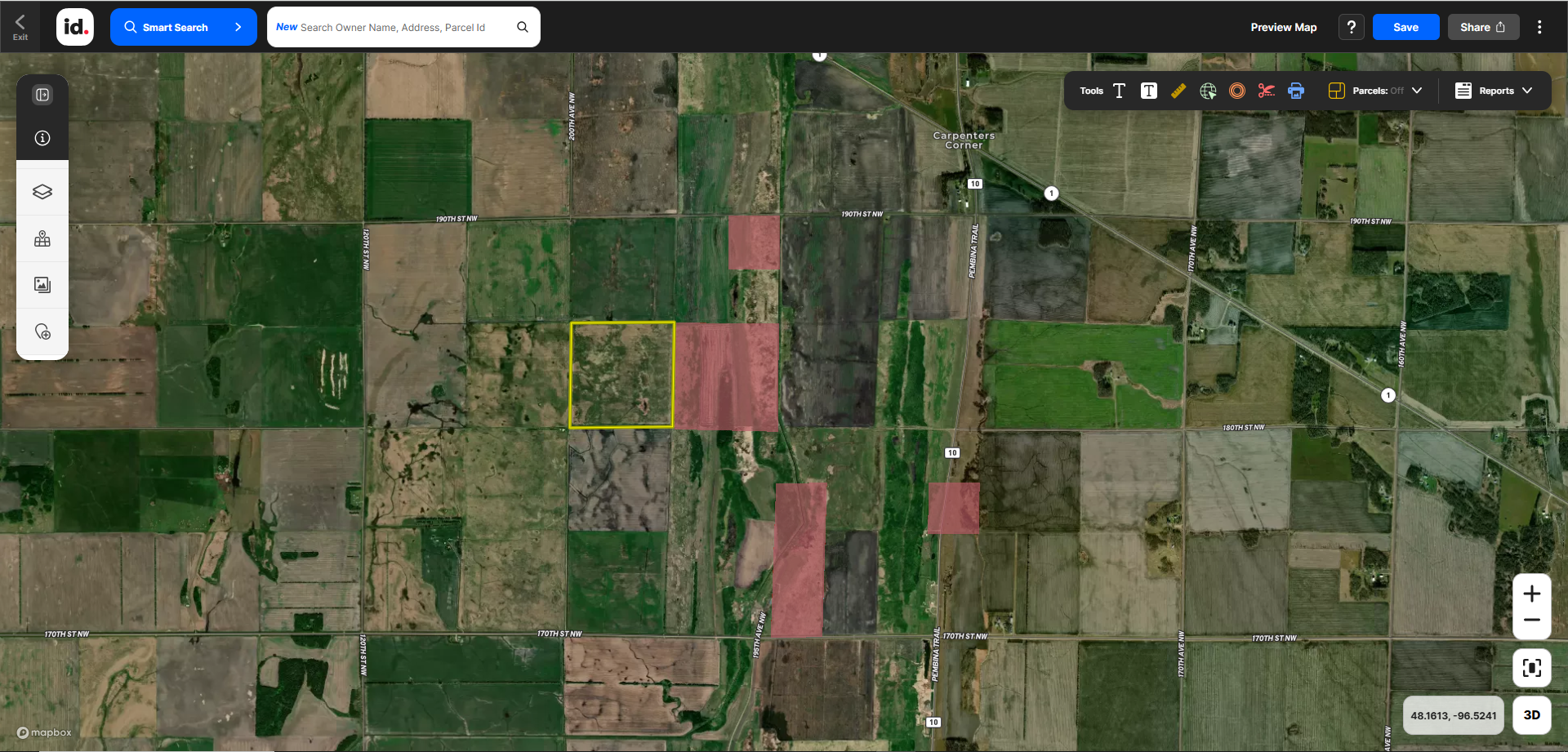Image resolution: width=1568 pixels, height=752 pixels.
Task: Click the owner name search field
Action: 392,27
